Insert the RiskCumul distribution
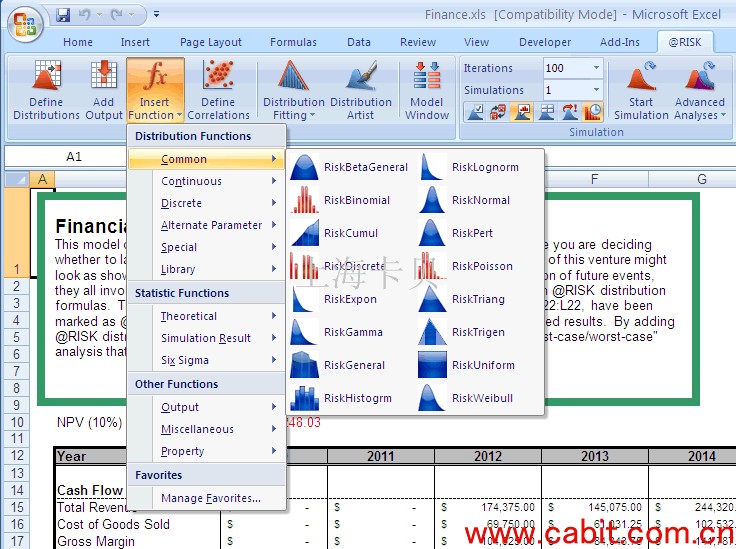736x549 pixels. pyautogui.click(x=350, y=233)
